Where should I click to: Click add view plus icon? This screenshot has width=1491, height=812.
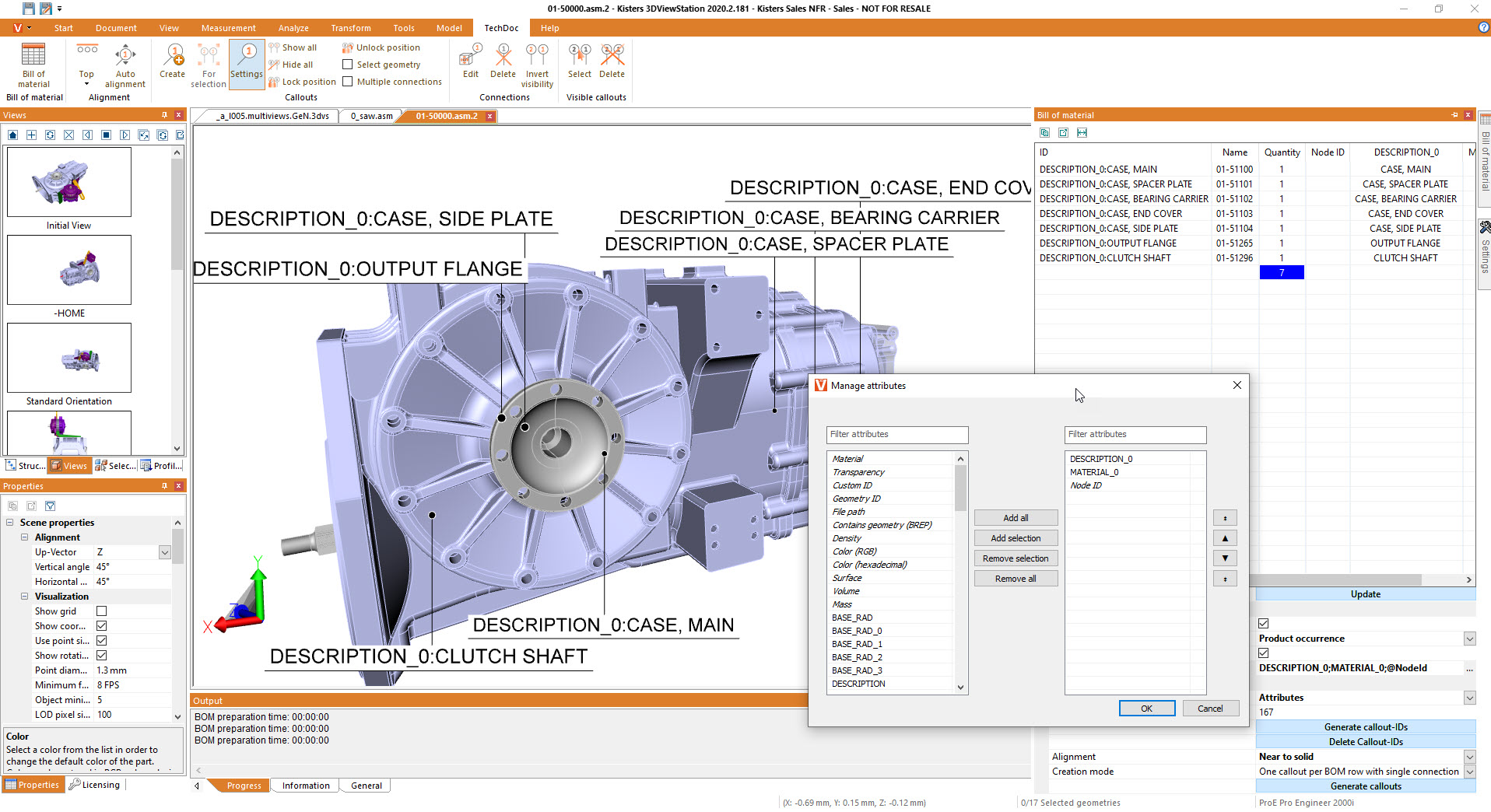tap(31, 135)
